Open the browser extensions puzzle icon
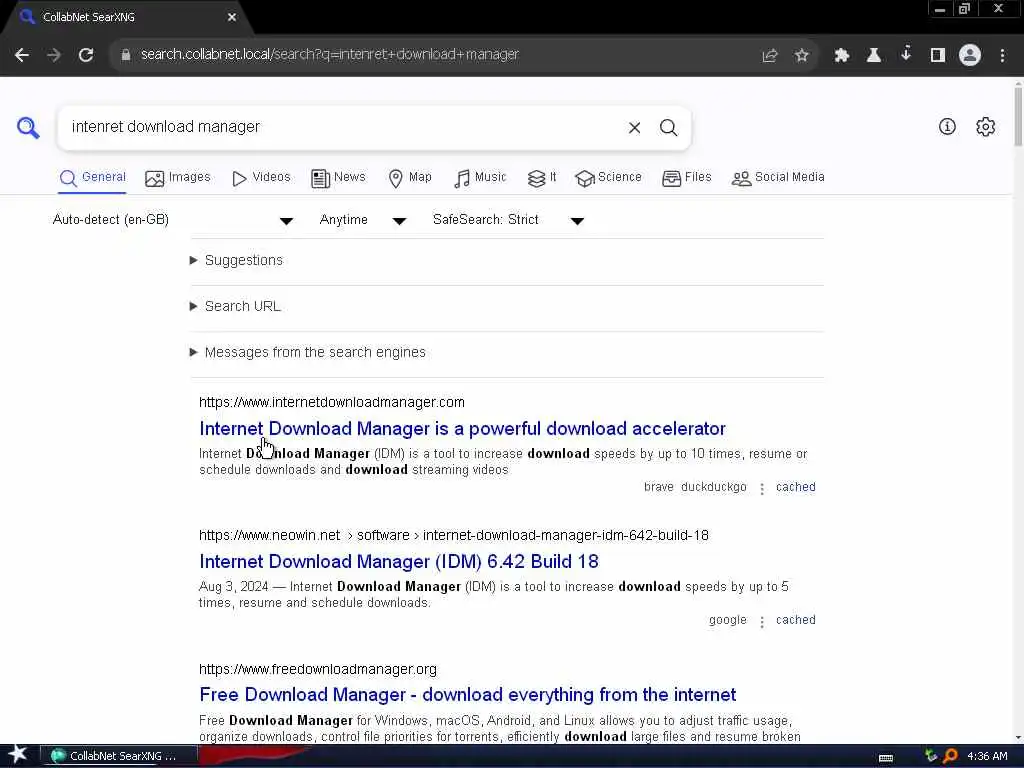 [841, 56]
